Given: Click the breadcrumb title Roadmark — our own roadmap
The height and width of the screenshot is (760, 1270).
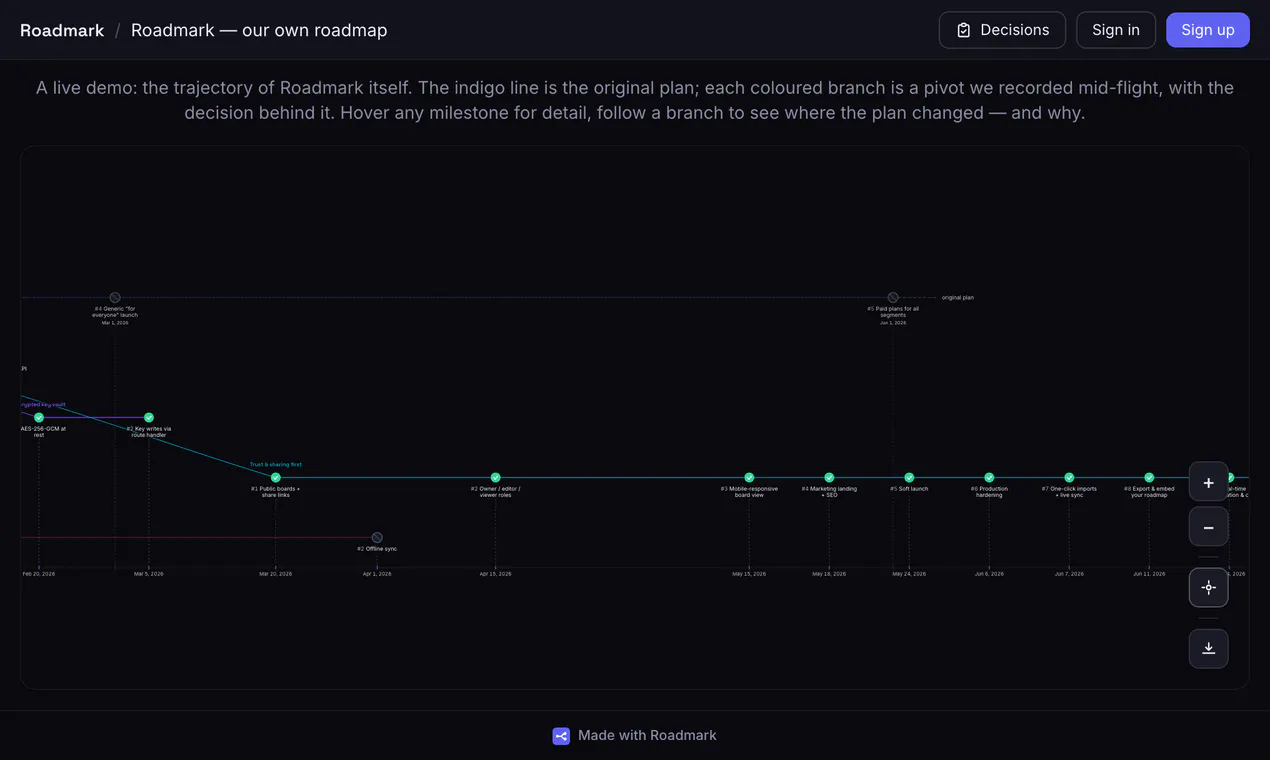Looking at the screenshot, I should [259, 30].
